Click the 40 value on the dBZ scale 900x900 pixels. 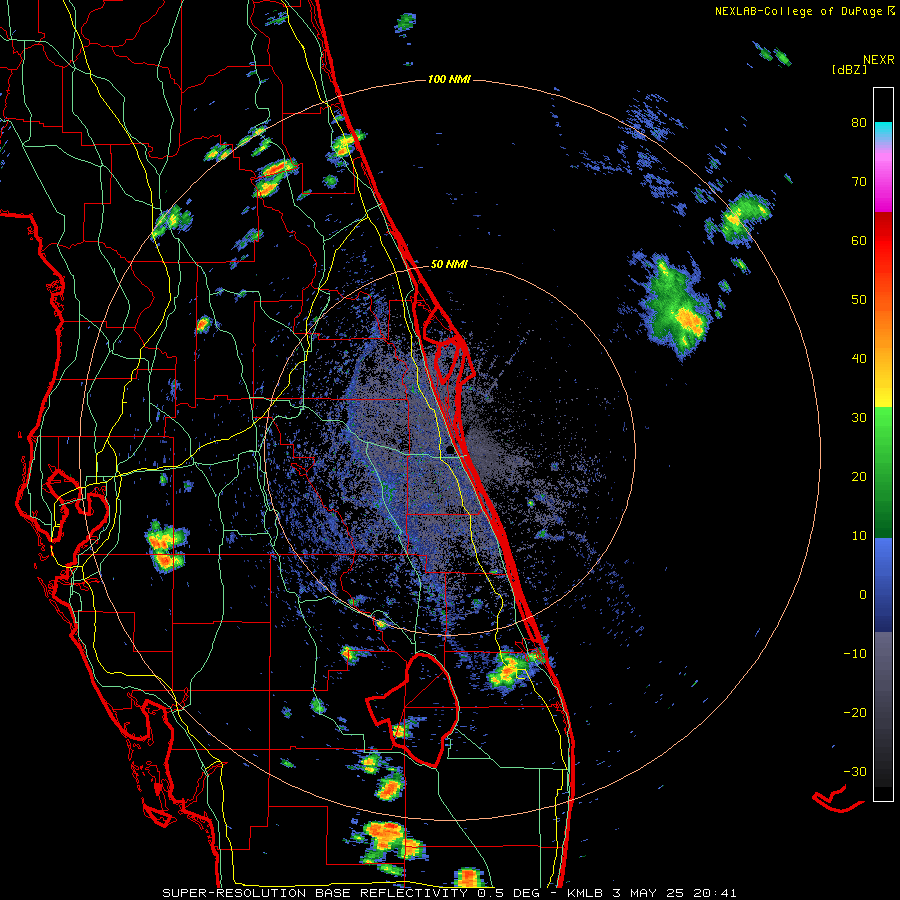click(859, 359)
